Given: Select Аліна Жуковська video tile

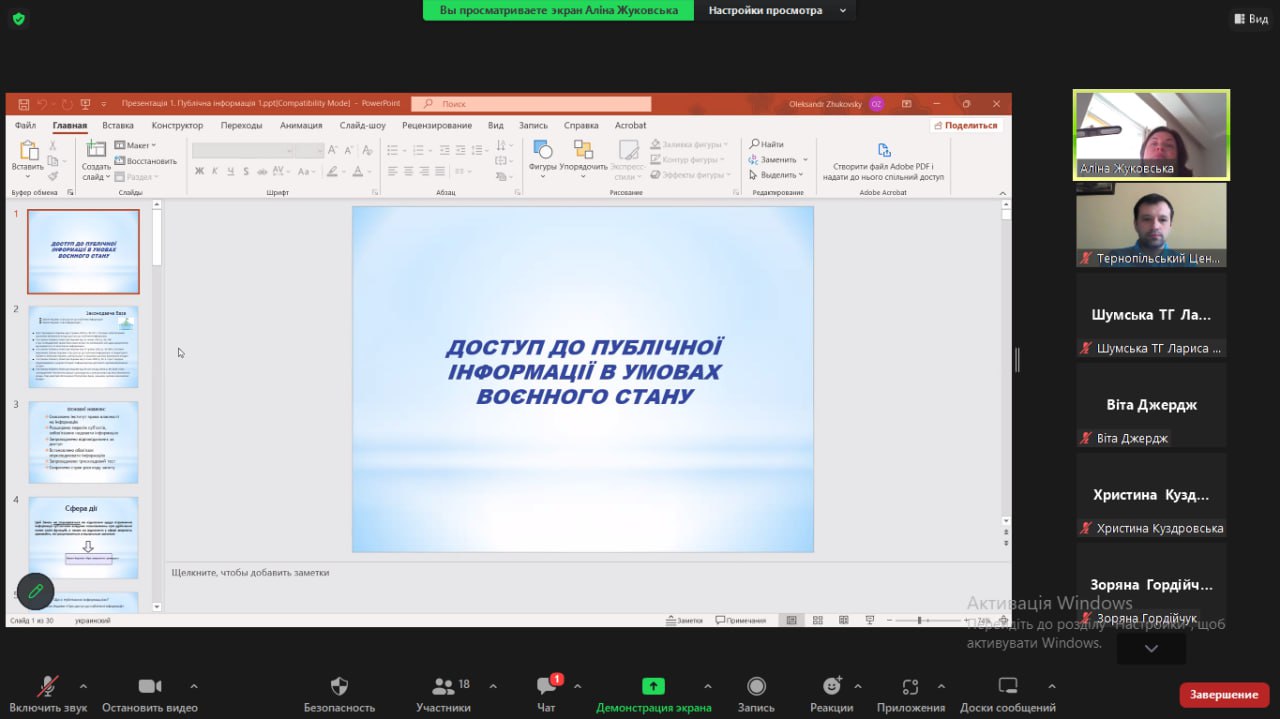Looking at the screenshot, I should 1151,135.
